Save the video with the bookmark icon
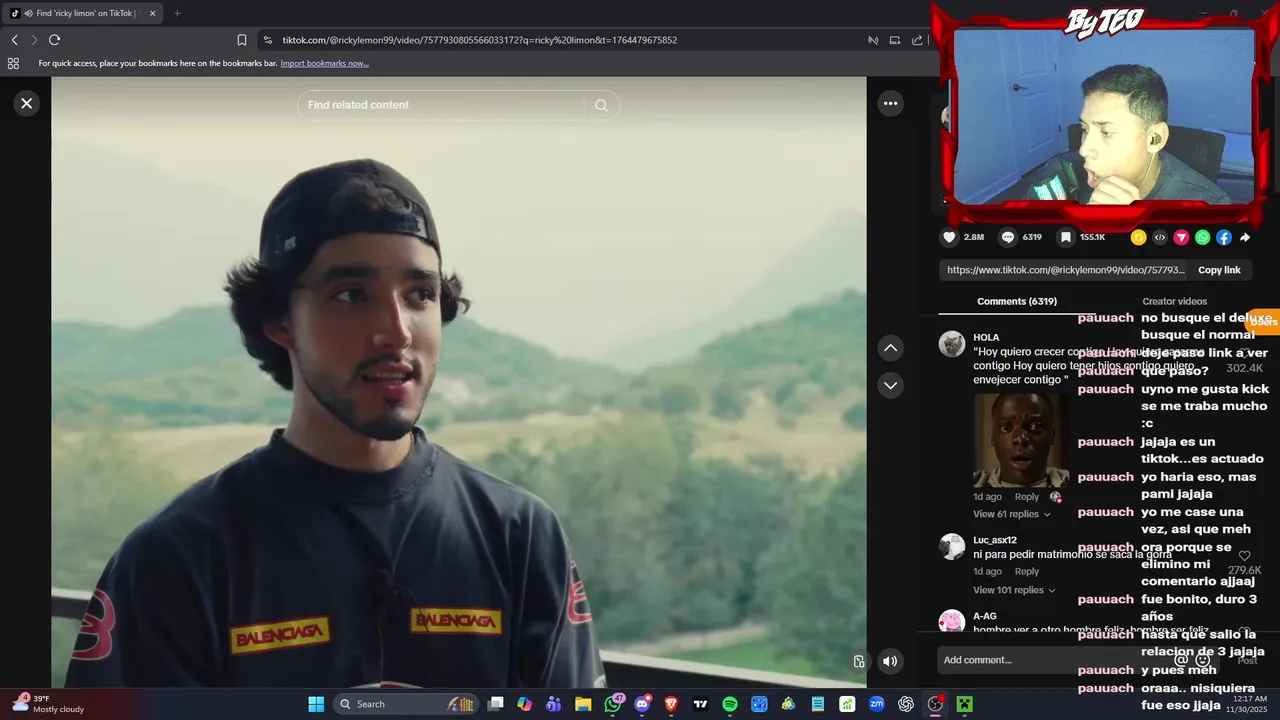This screenshot has width=1280, height=720. (x=1066, y=237)
